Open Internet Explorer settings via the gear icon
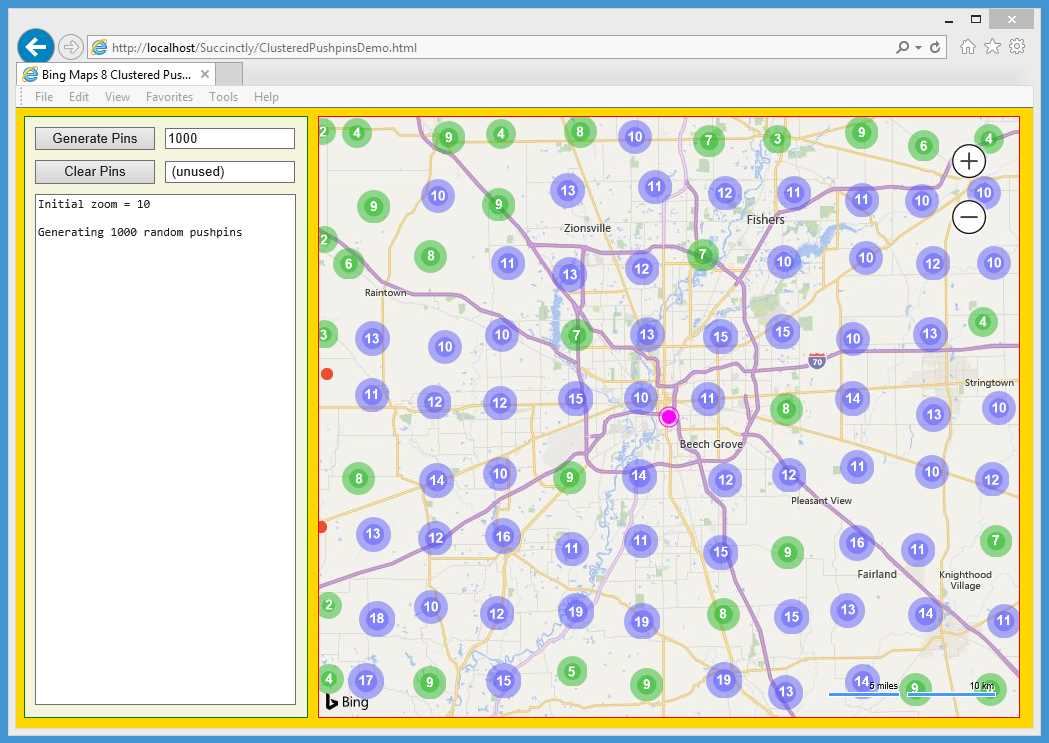1049x743 pixels. pos(1017,46)
